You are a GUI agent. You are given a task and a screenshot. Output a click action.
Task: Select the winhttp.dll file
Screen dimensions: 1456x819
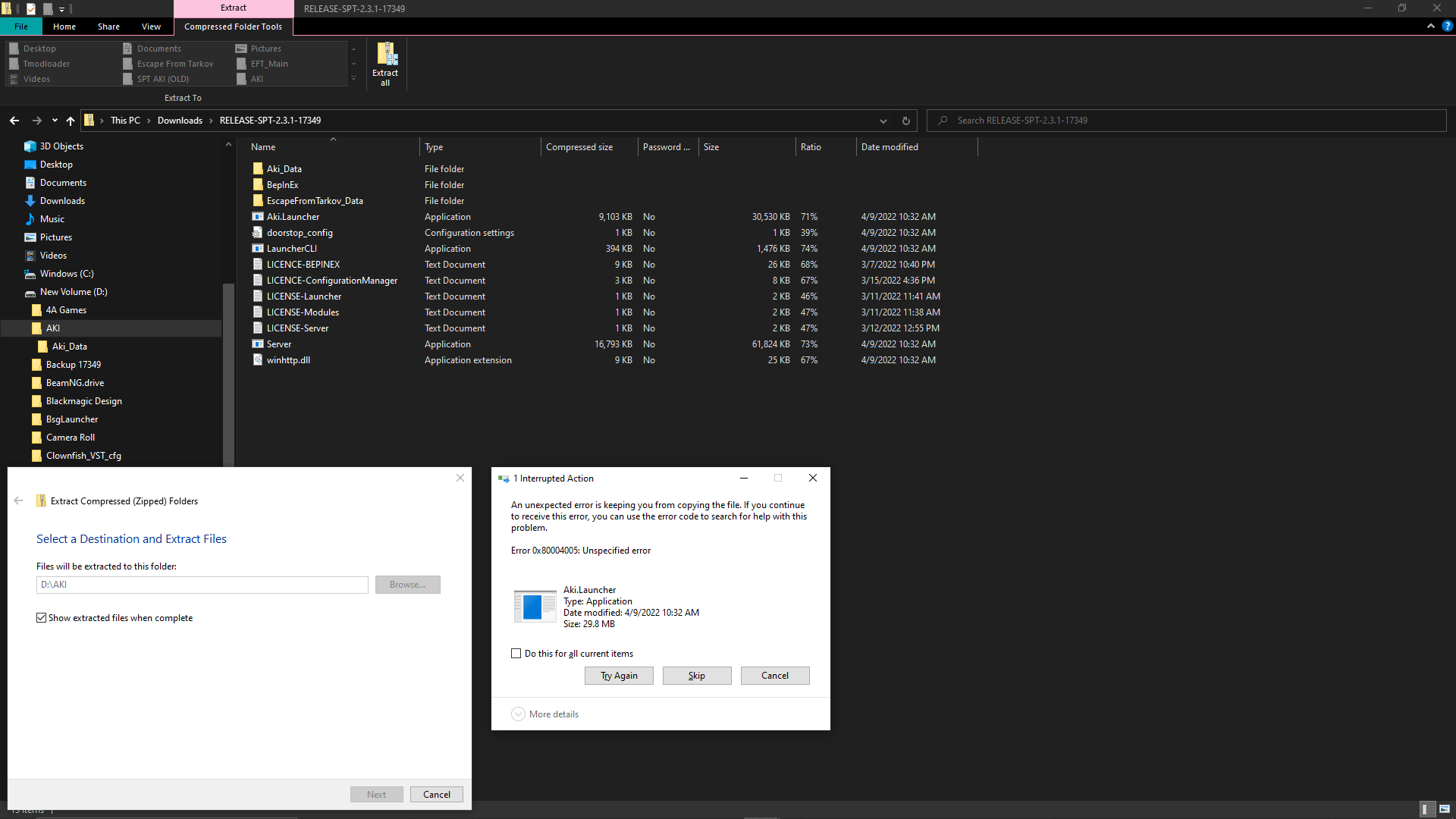tap(288, 360)
